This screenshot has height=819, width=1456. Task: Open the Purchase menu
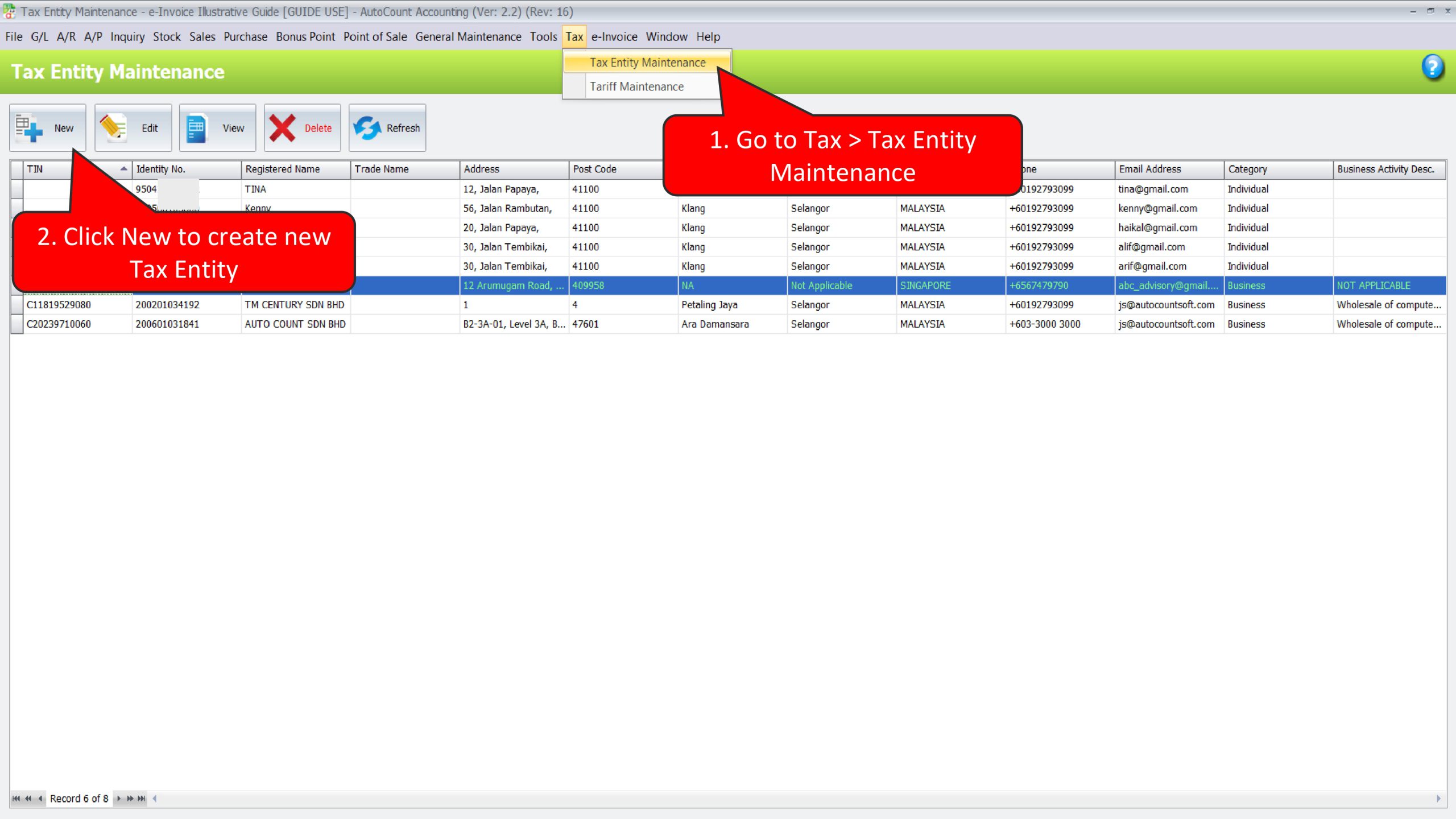click(245, 37)
